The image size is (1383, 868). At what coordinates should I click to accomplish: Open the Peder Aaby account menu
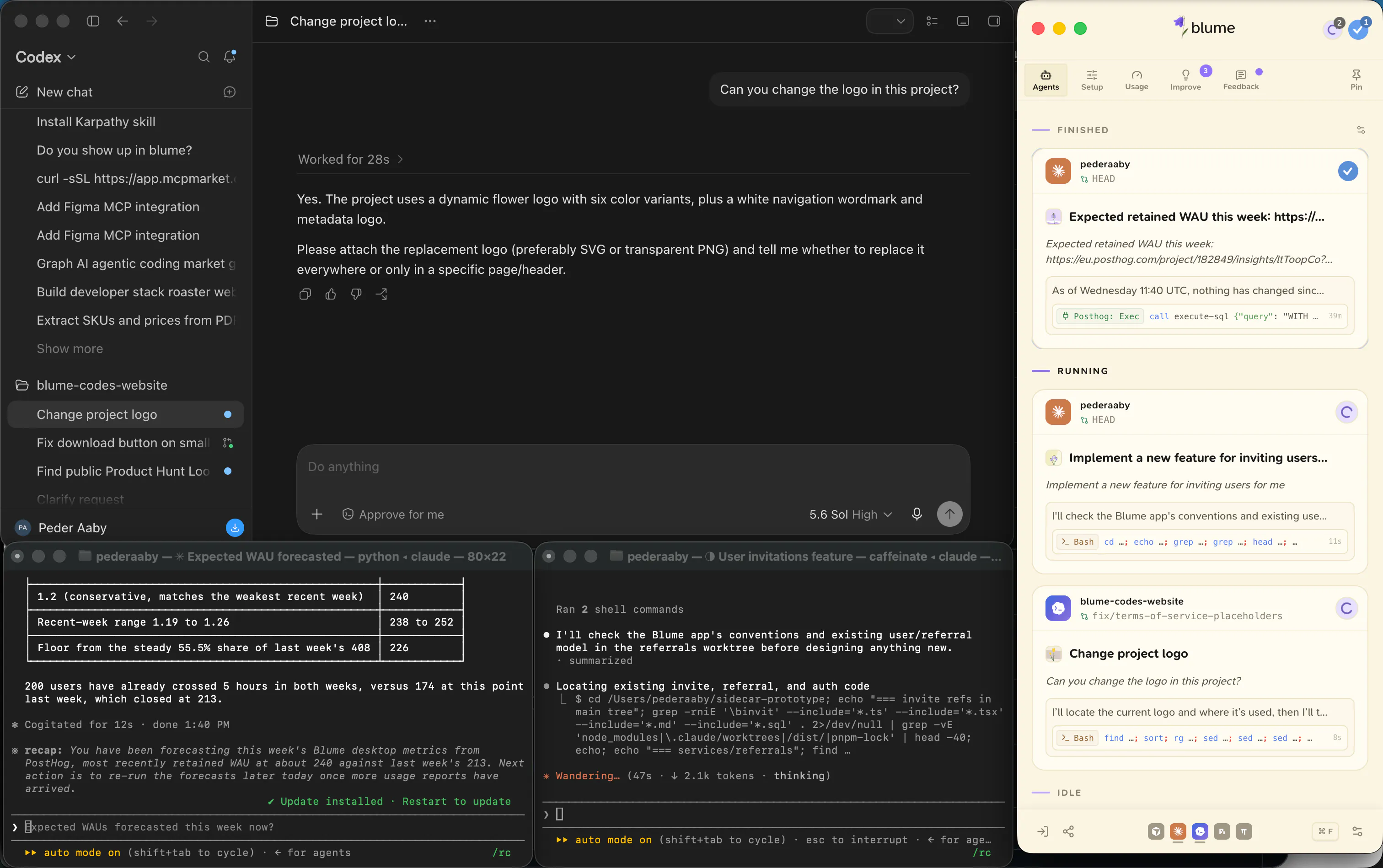(x=61, y=528)
